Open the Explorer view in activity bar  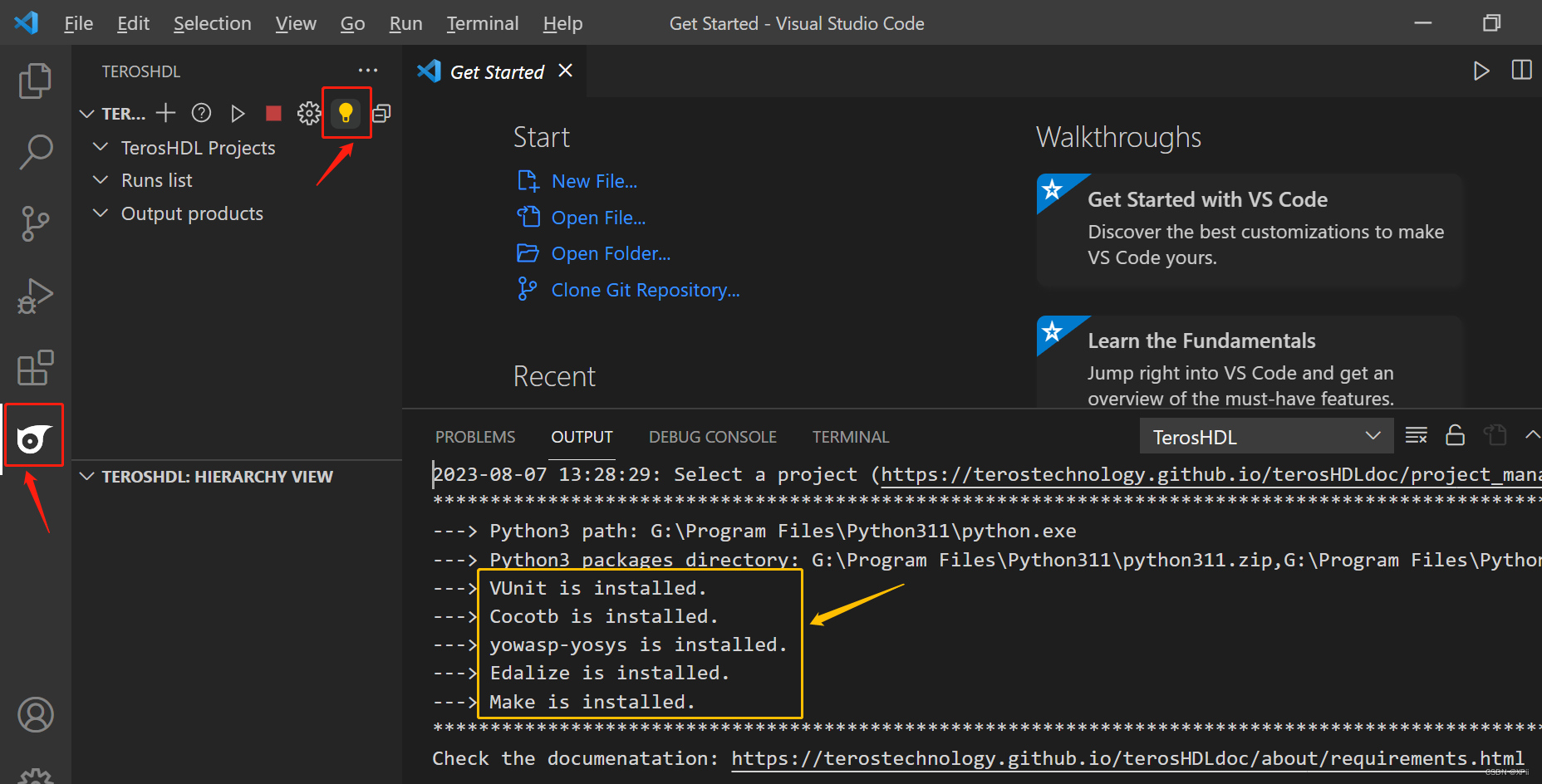[x=35, y=81]
